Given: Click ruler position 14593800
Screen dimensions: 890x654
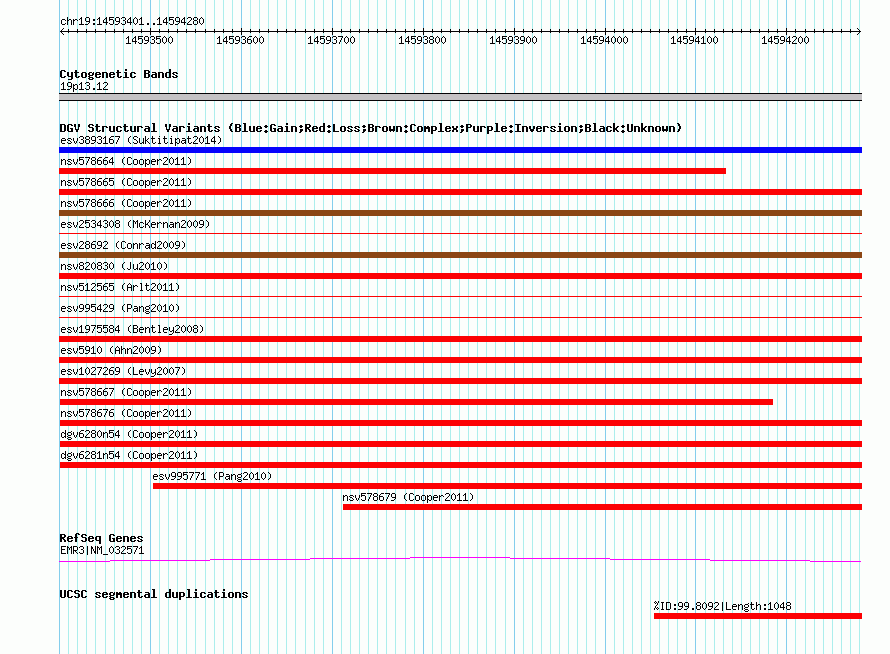Looking at the screenshot, I should tap(422, 40).
